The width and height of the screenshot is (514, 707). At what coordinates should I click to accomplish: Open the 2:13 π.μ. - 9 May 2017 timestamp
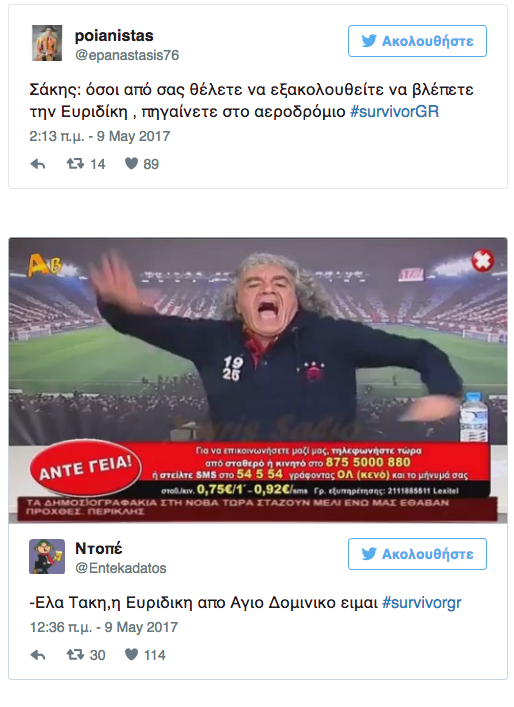tap(100, 136)
